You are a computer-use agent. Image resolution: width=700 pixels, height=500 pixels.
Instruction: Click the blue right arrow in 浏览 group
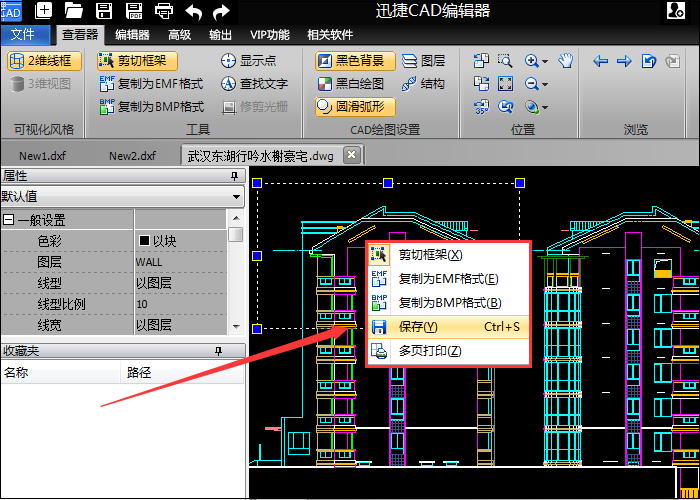624,61
